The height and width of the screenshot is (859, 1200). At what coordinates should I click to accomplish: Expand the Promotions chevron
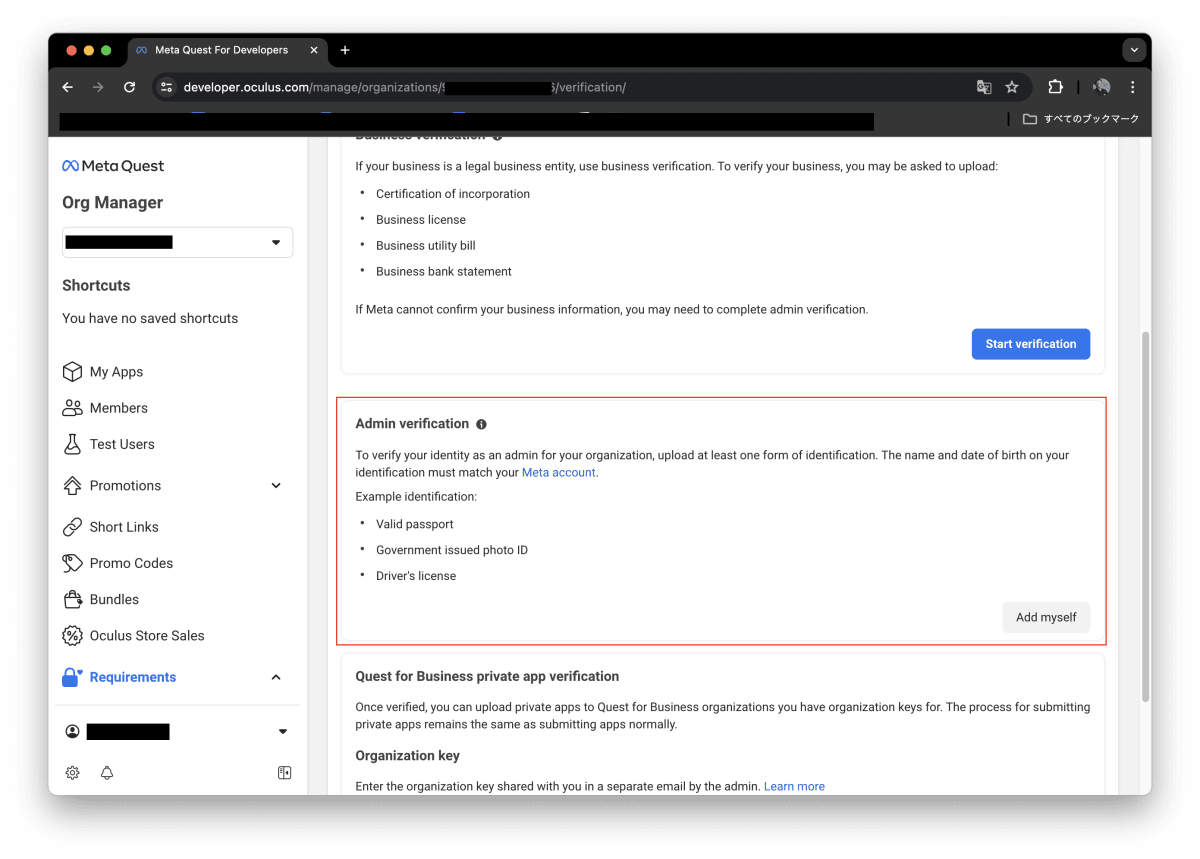[276, 486]
